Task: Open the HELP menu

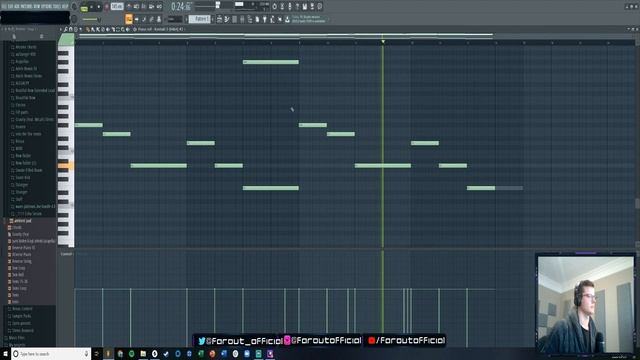Action: click(65, 7)
